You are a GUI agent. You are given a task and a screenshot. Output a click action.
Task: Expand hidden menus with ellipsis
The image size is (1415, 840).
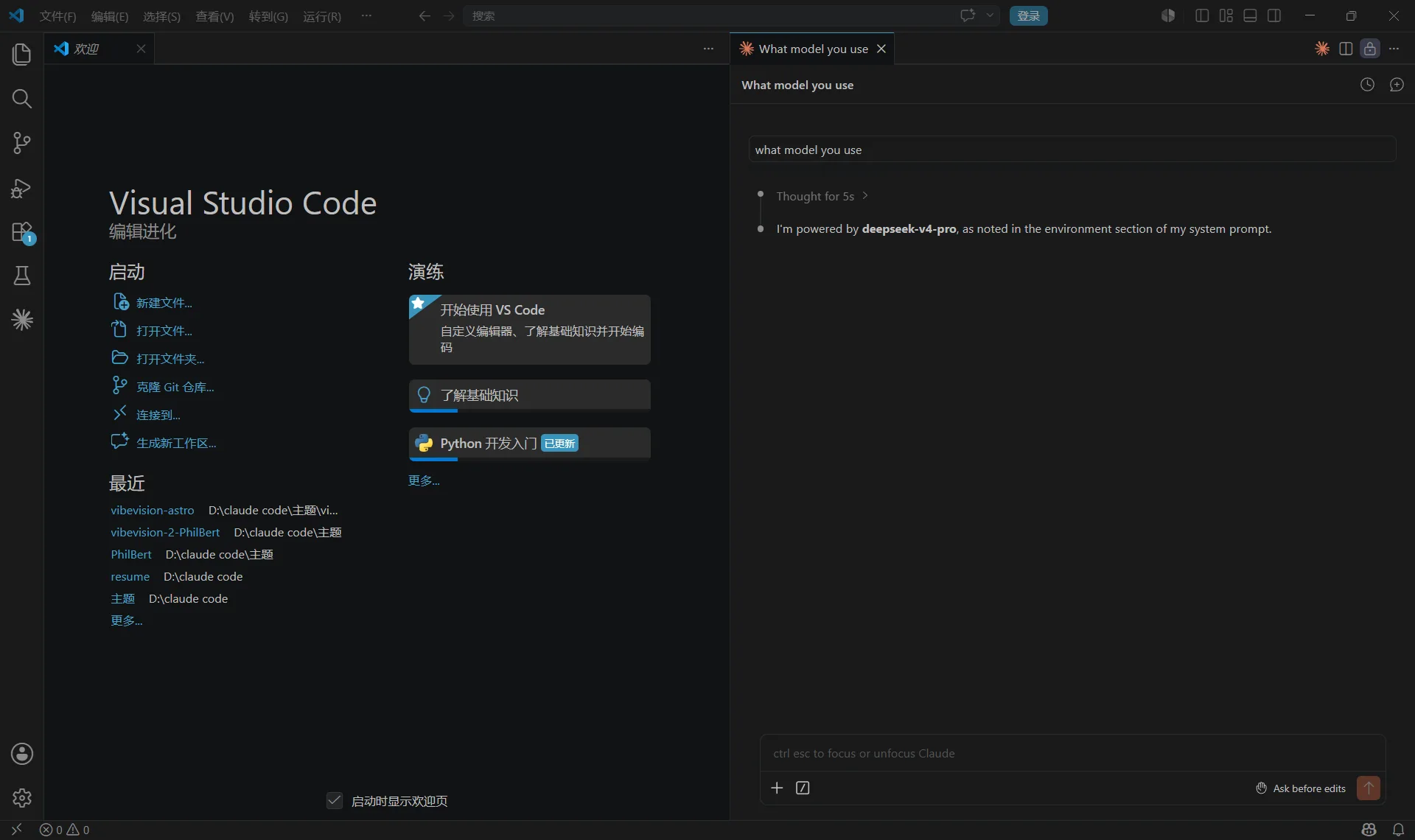click(366, 15)
